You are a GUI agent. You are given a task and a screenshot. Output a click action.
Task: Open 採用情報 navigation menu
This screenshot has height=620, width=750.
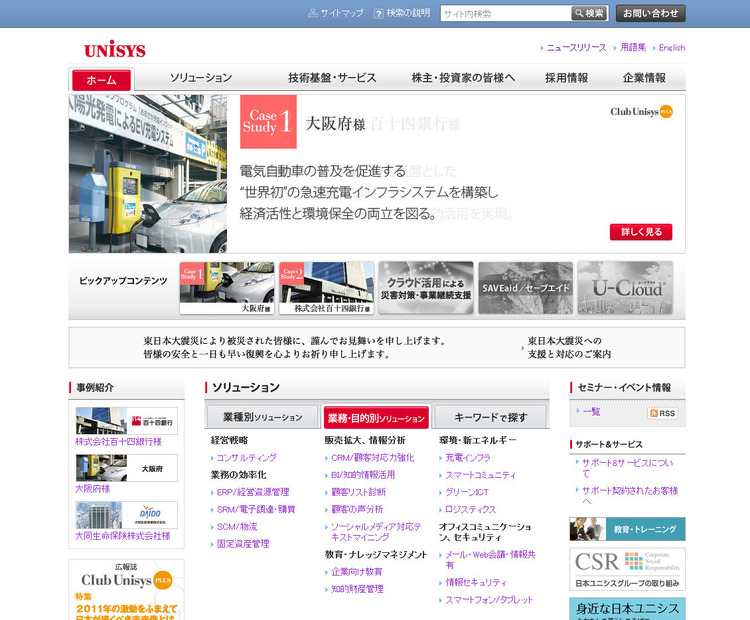coord(566,78)
